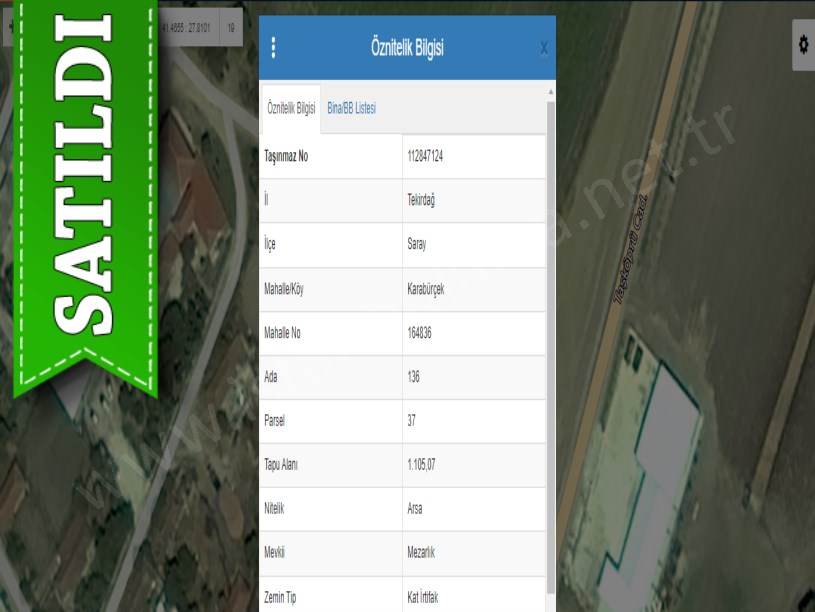
Task: Switch to the Bina/BB Listesi tab
Action: (351, 108)
